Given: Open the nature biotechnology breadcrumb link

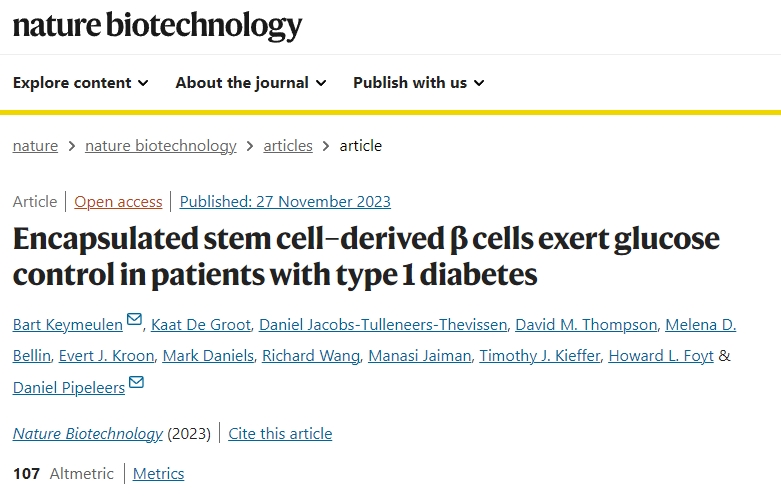Looking at the screenshot, I should (x=161, y=145).
